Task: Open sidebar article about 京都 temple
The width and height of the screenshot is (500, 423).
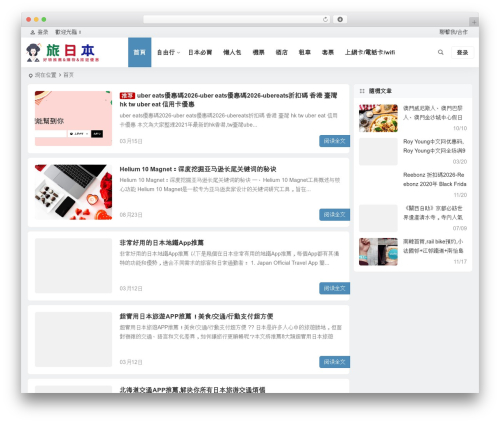Action: (x=433, y=213)
